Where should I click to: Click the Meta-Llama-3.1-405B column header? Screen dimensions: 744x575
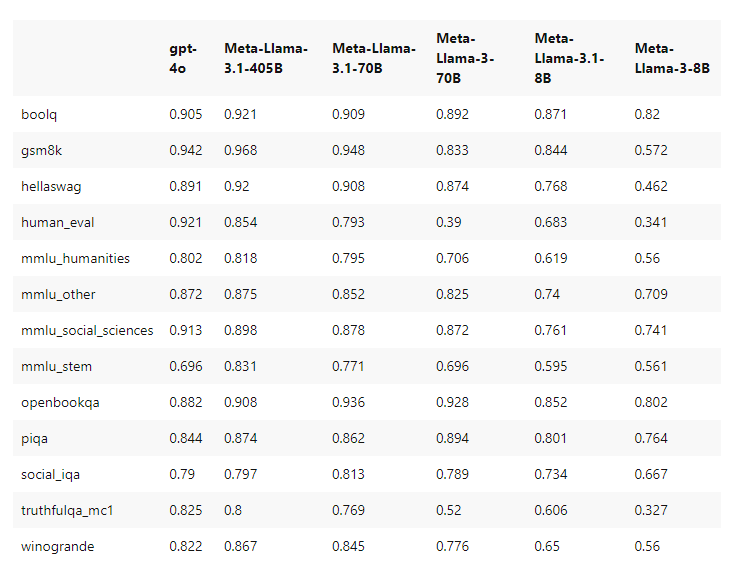(x=265, y=57)
